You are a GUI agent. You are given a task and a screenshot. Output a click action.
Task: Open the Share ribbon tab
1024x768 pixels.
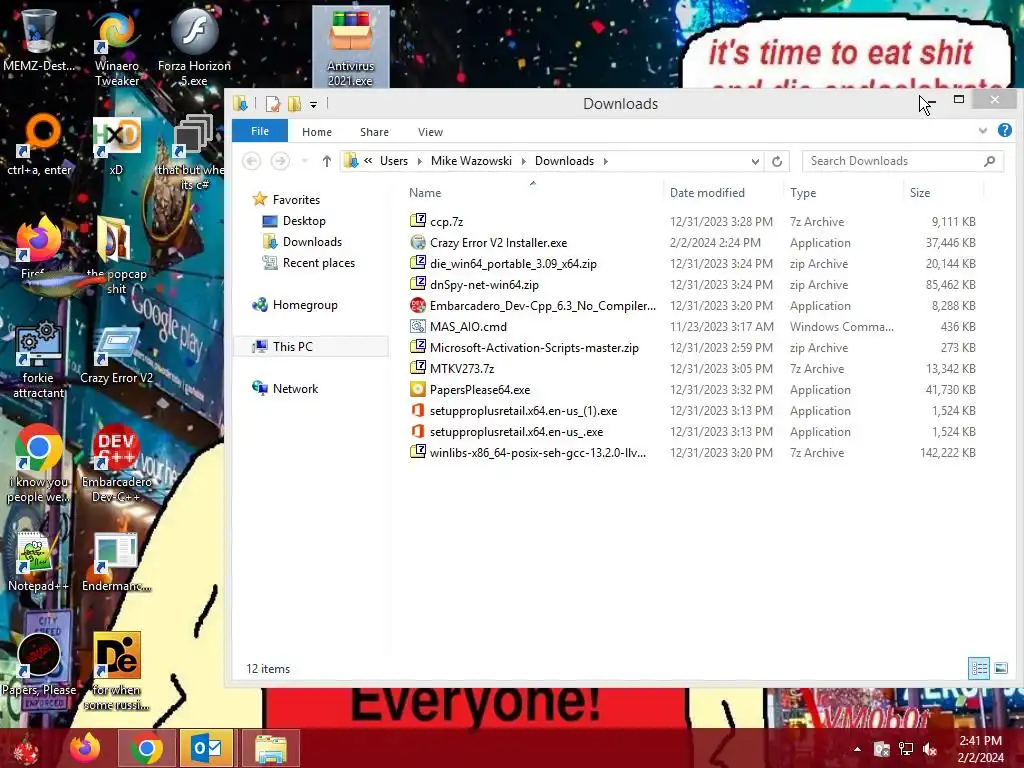coord(374,132)
